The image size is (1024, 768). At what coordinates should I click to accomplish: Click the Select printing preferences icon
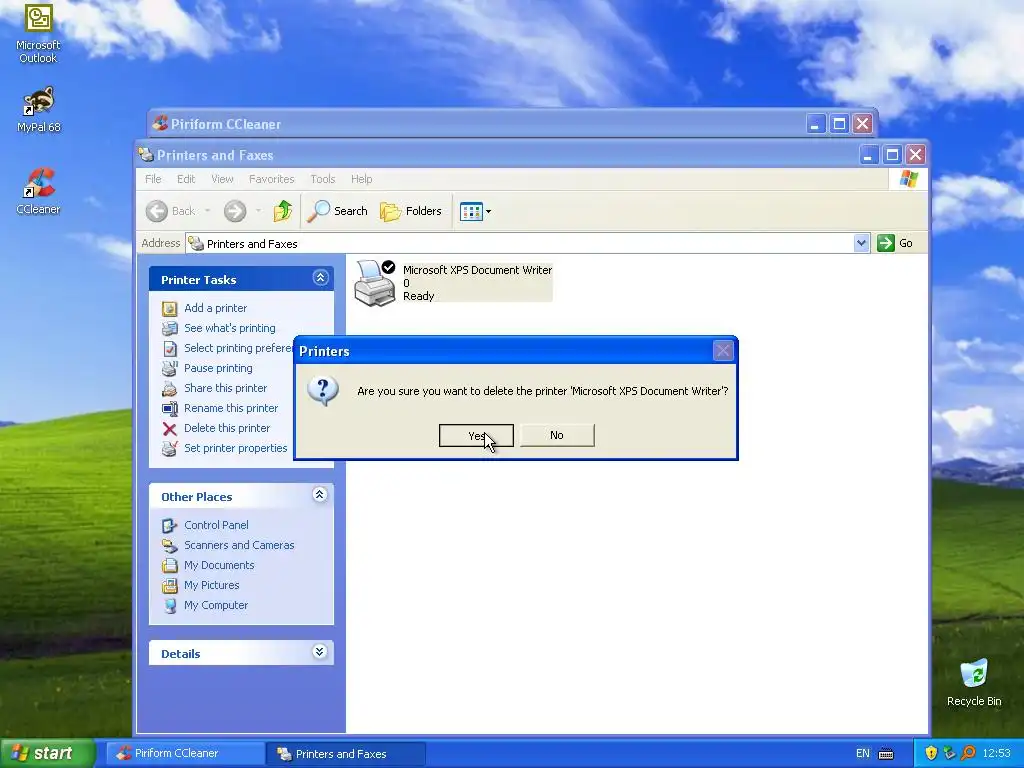coord(170,349)
